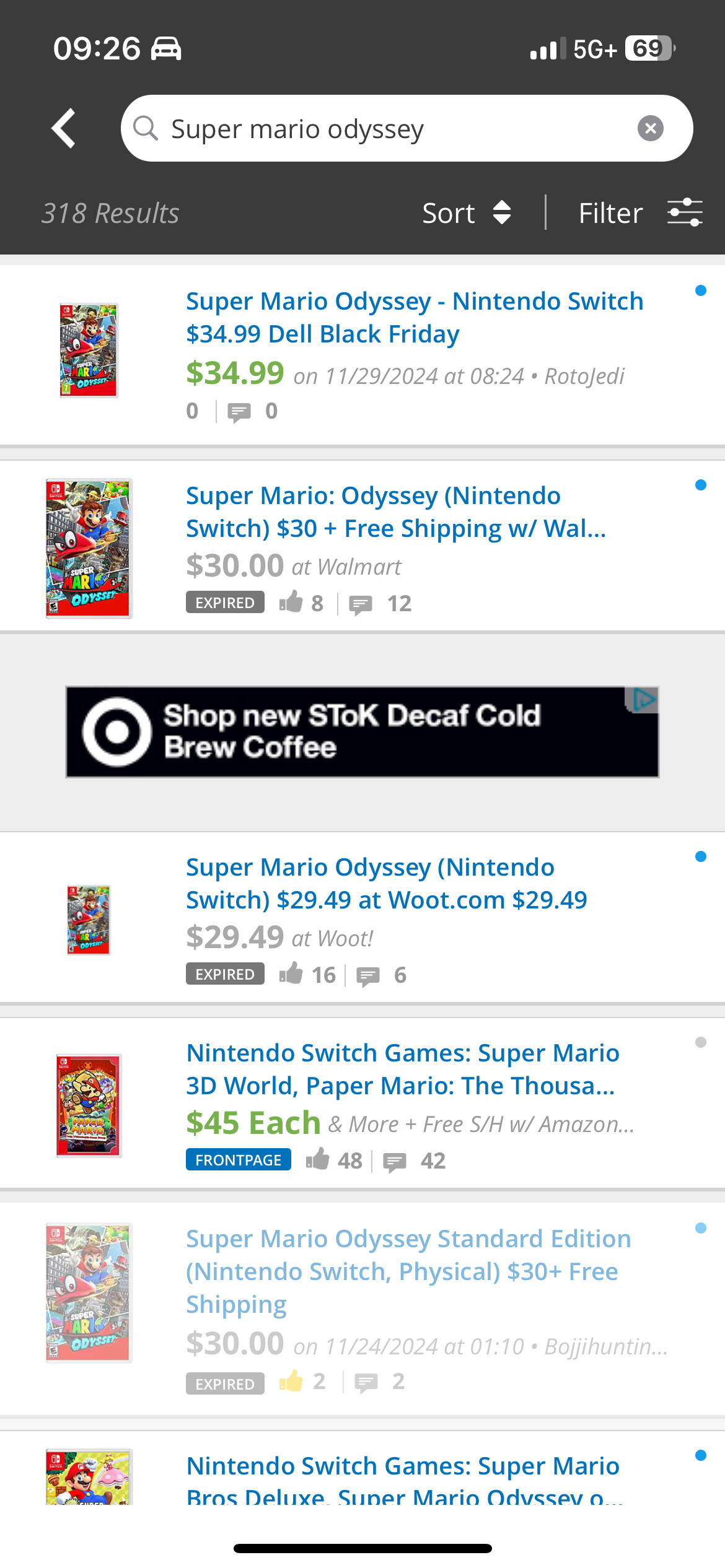The height and width of the screenshot is (1568, 725).
Task: Tap thumbs-up on the Walmart deal
Action: tap(291, 602)
